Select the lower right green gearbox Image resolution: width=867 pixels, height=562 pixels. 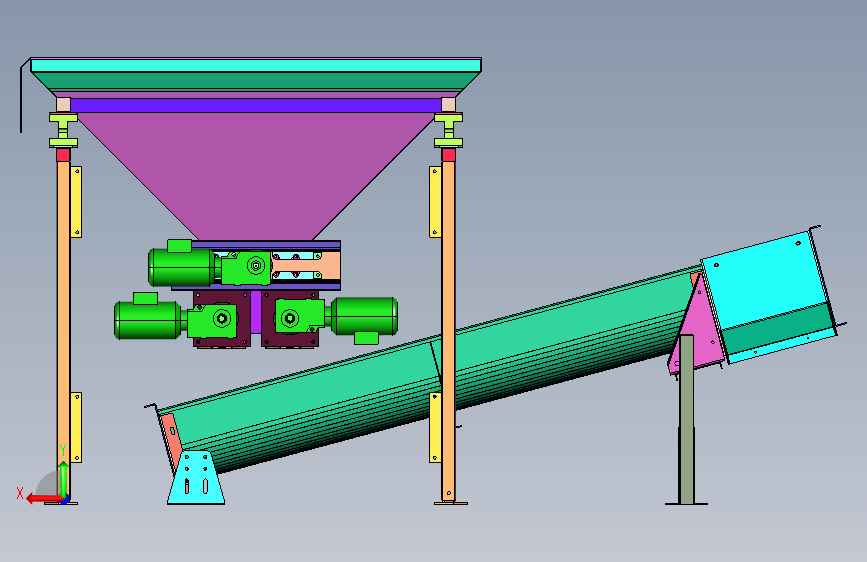tap(299, 316)
